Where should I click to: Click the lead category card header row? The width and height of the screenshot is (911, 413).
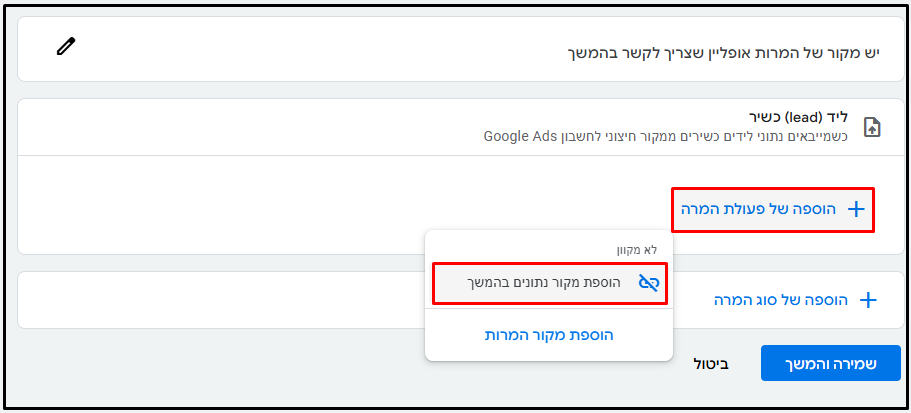pos(461,127)
